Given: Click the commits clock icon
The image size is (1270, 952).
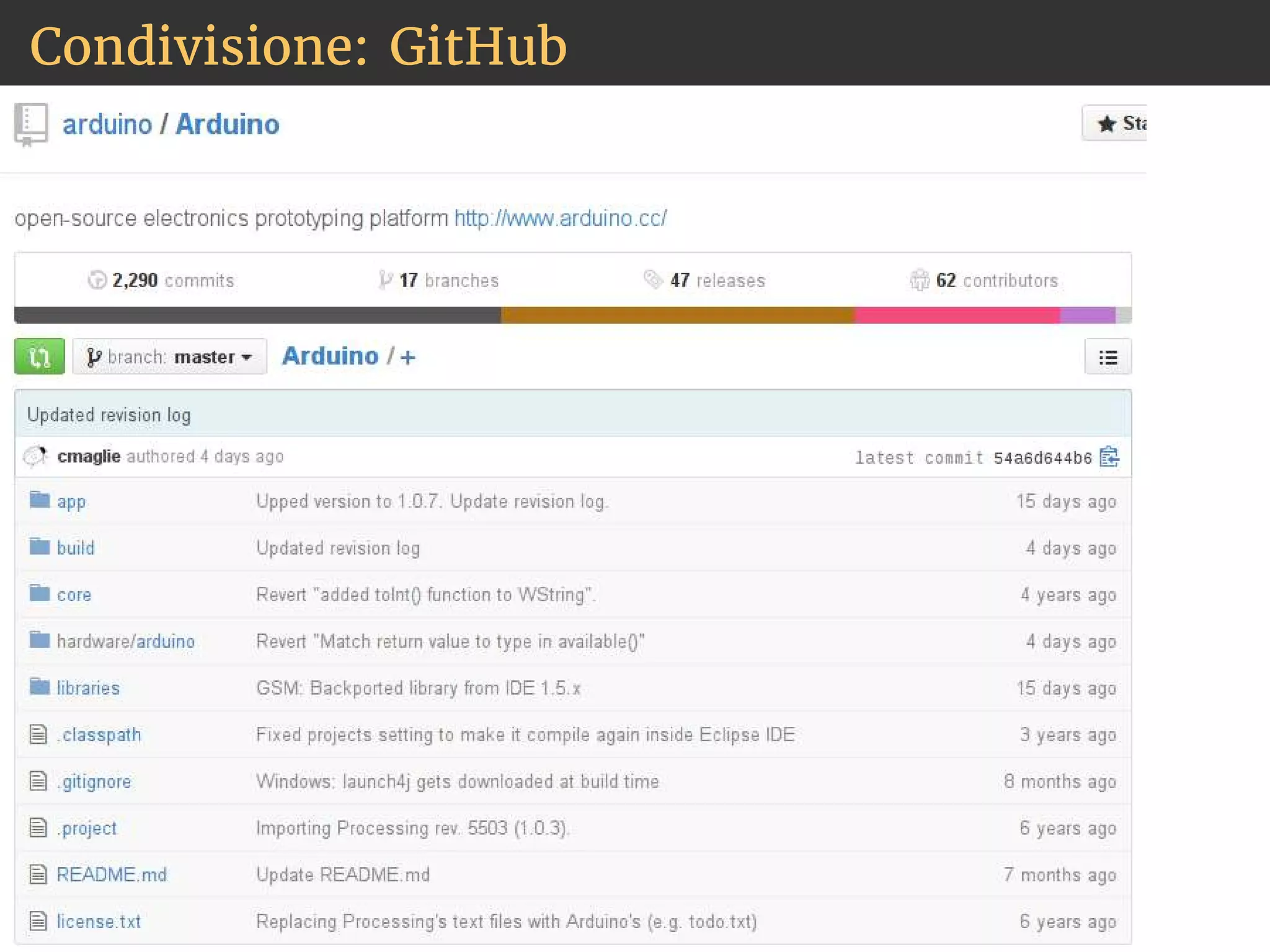Looking at the screenshot, I should (x=97, y=280).
